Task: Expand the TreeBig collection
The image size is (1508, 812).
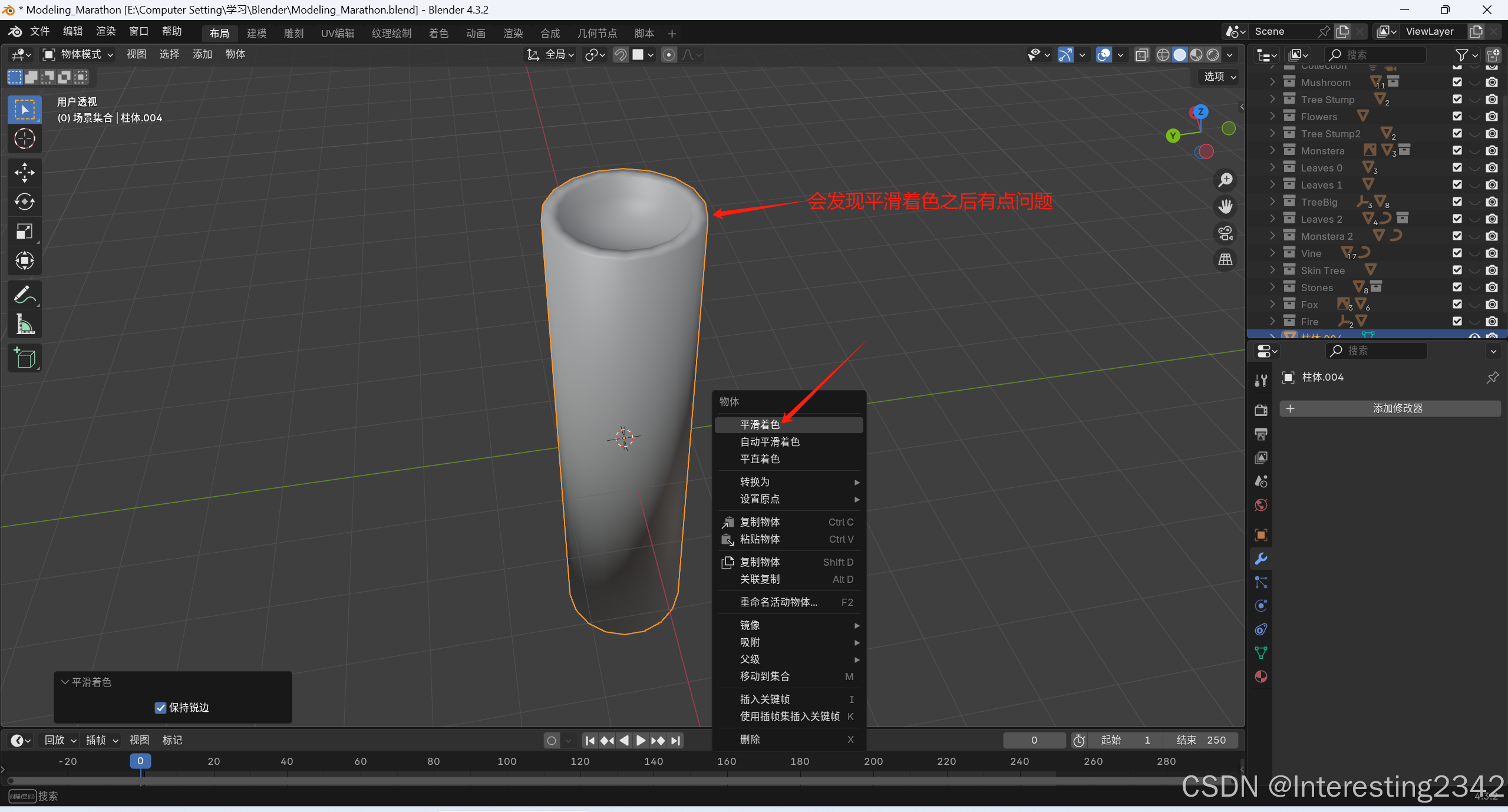Action: click(1273, 202)
